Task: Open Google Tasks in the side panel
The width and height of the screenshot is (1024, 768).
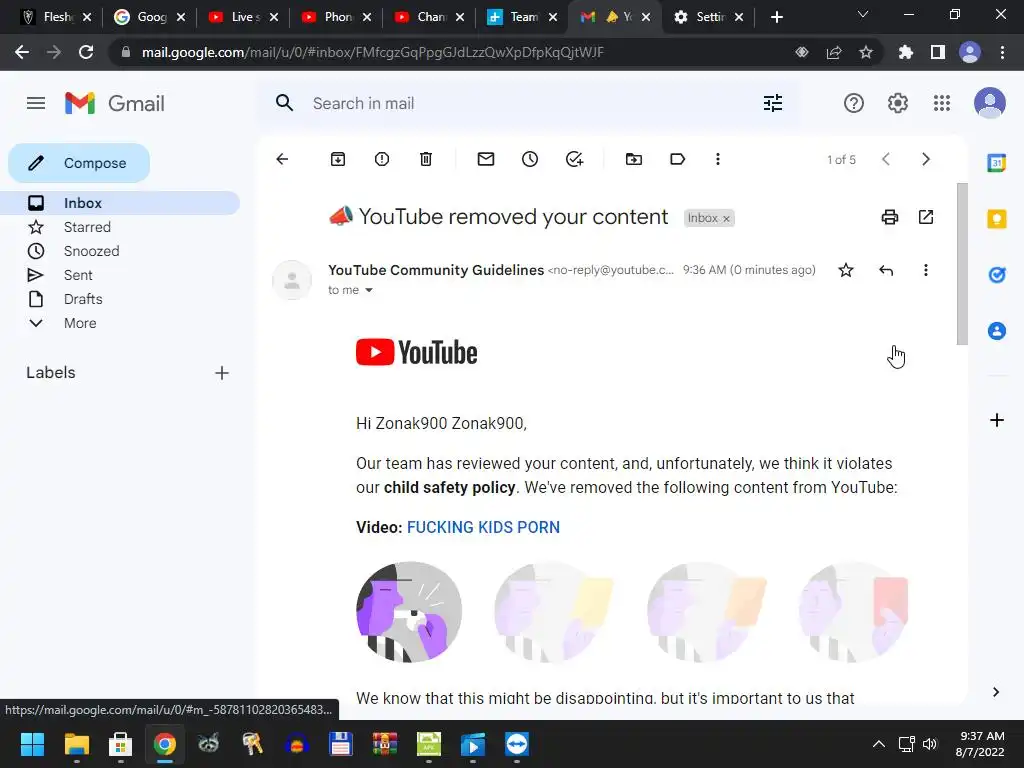Action: [x=997, y=275]
